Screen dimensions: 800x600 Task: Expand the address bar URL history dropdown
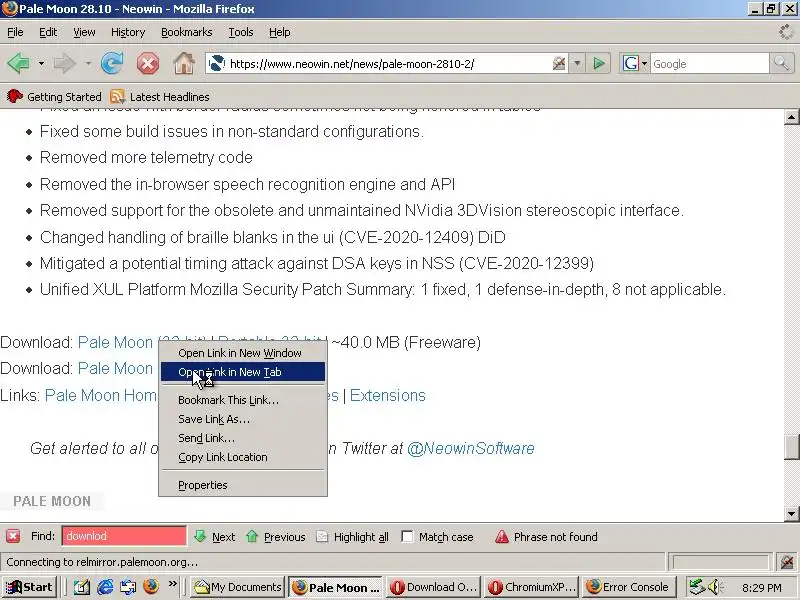pyautogui.click(x=577, y=64)
